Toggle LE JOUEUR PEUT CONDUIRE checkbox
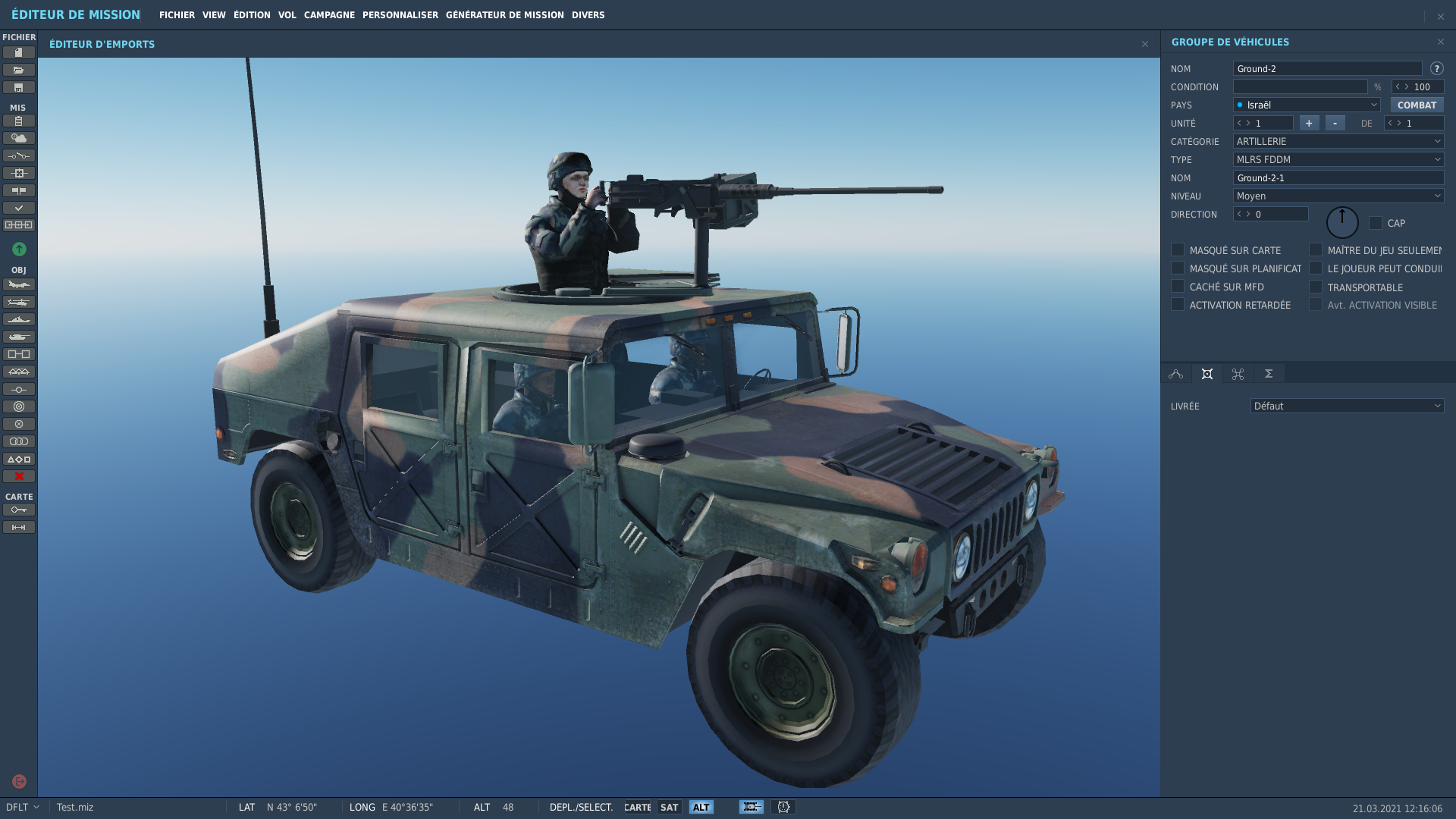 tap(1316, 268)
